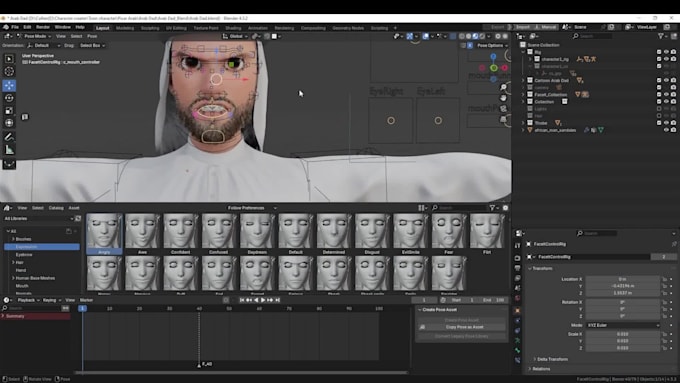
Task: Click the pan hand viewport gizmo
Action: tap(503, 98)
